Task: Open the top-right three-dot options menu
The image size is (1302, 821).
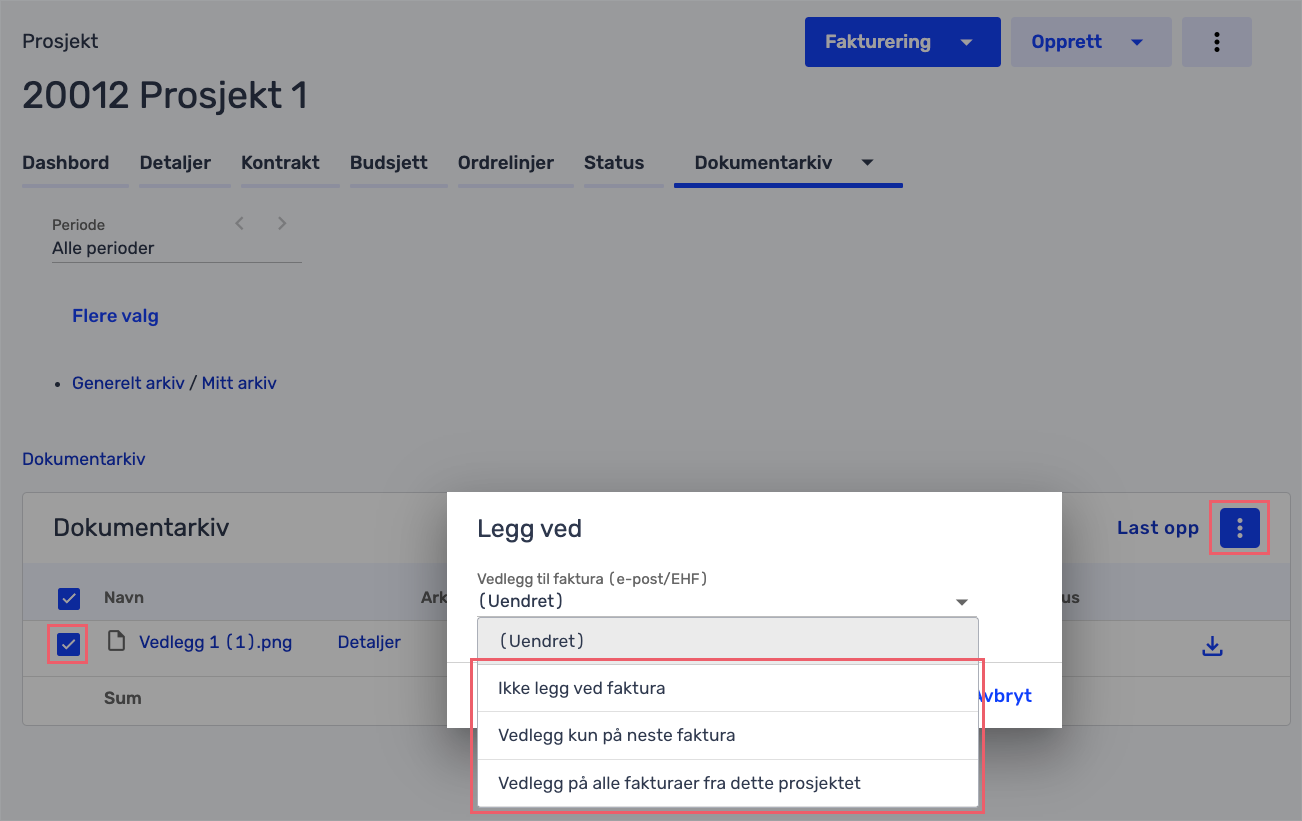Action: (1216, 42)
